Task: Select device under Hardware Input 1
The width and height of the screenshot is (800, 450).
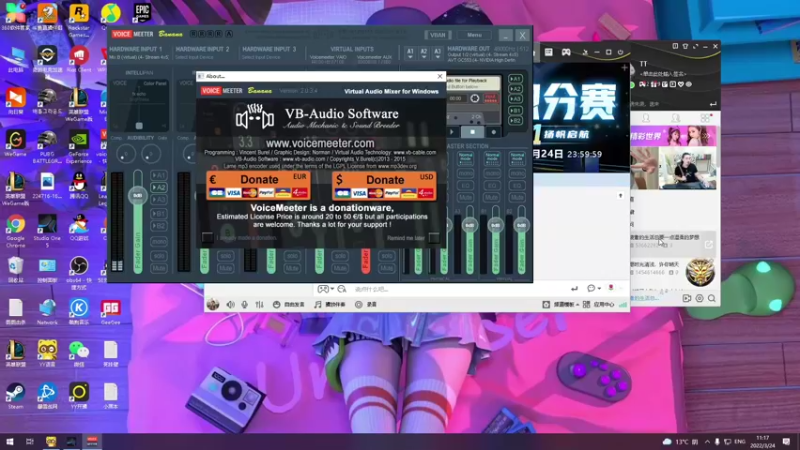Action: [139, 57]
